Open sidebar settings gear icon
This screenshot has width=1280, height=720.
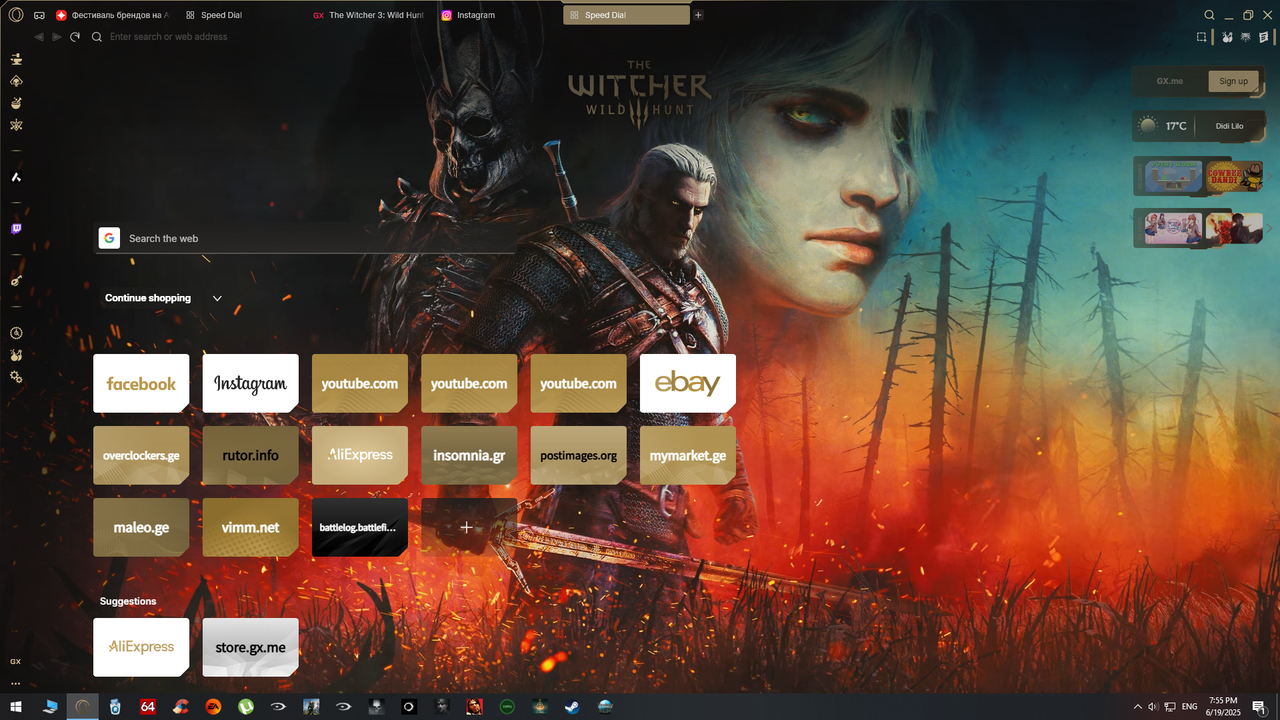(16, 377)
